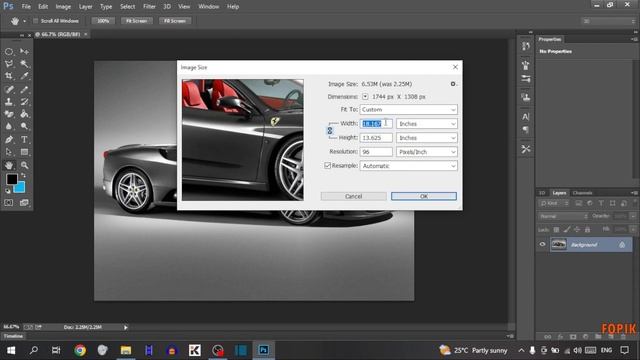Select the Pen tool
This screenshot has height=360, width=640.
pos(9,140)
